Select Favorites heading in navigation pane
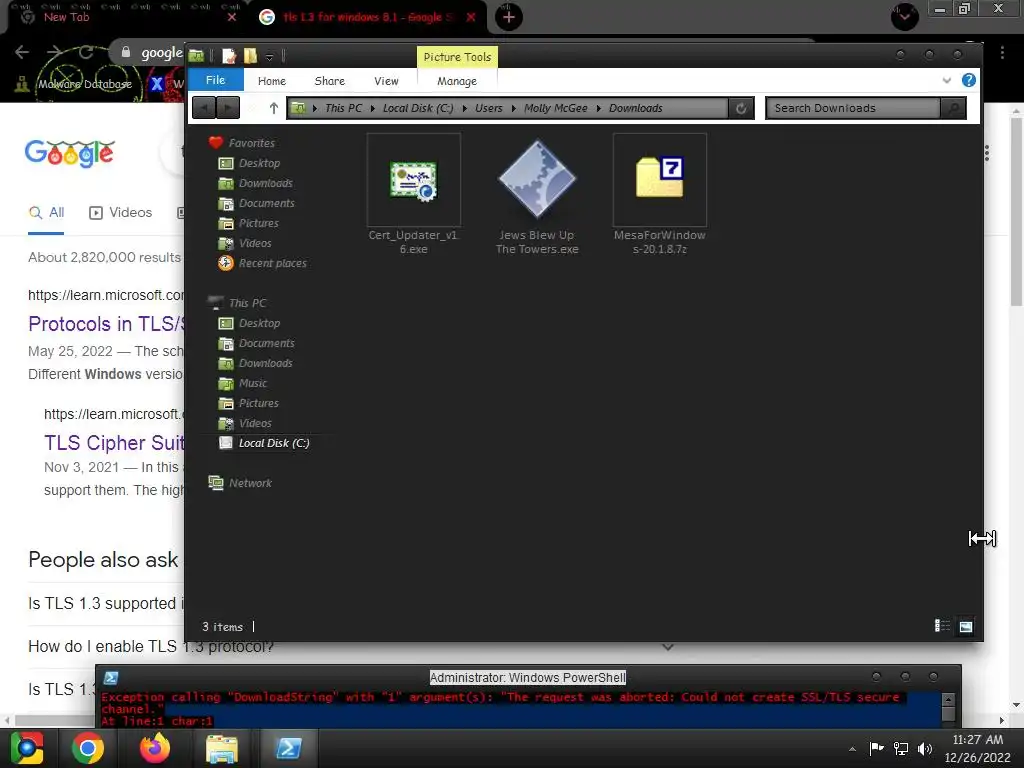This screenshot has height=768, width=1024. [251, 143]
